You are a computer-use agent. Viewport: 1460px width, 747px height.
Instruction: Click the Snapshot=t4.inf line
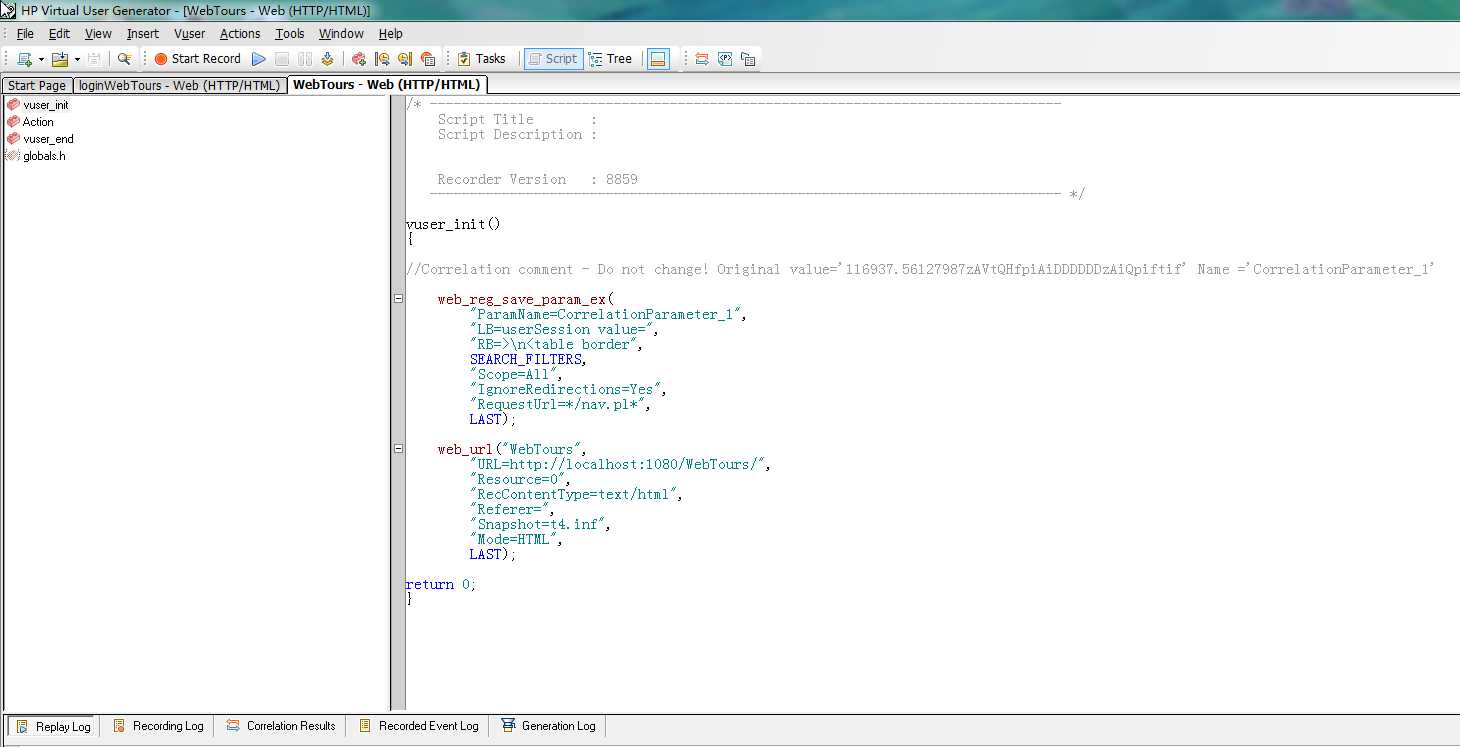pos(538,524)
